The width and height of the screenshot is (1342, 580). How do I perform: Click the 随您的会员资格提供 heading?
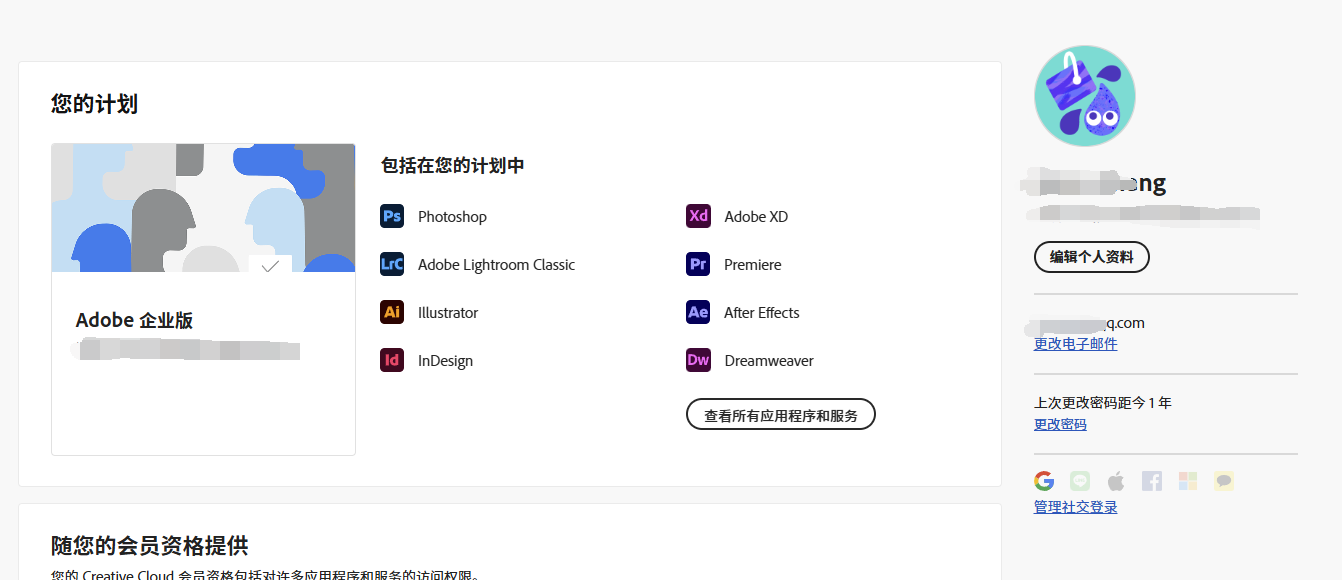(x=150, y=546)
